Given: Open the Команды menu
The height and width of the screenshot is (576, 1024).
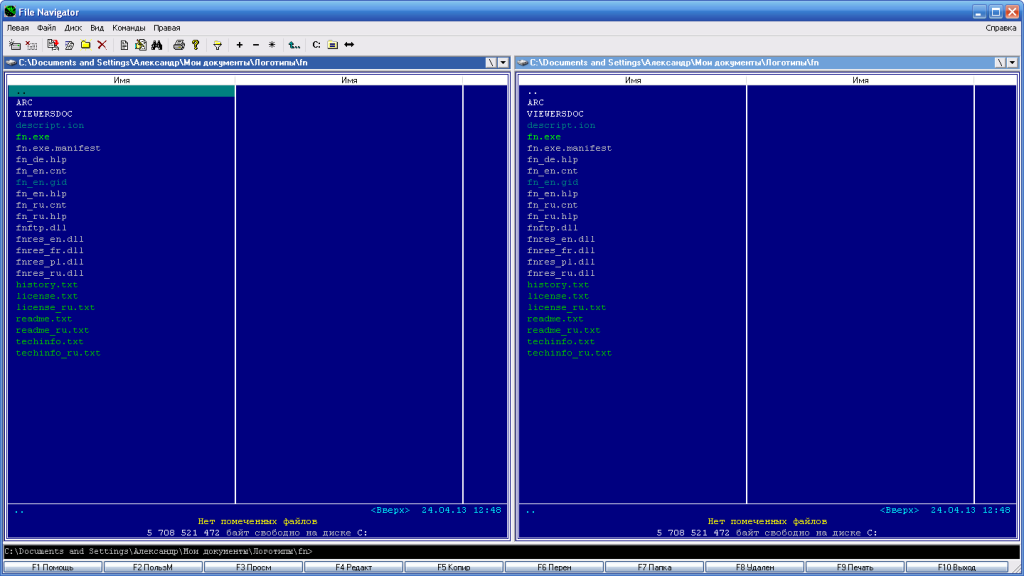Looking at the screenshot, I should click(129, 28).
